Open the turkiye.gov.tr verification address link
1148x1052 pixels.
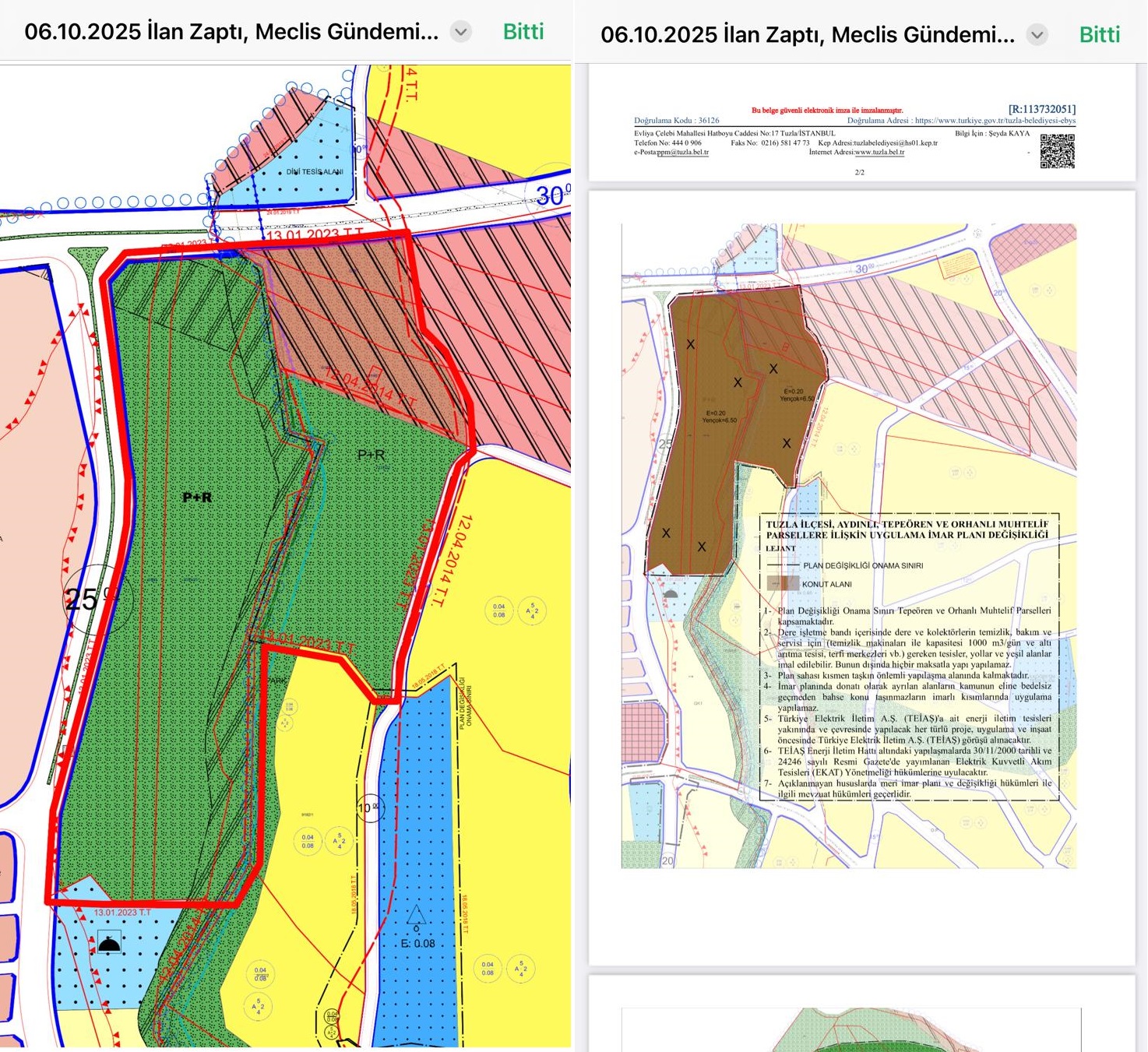tap(995, 121)
